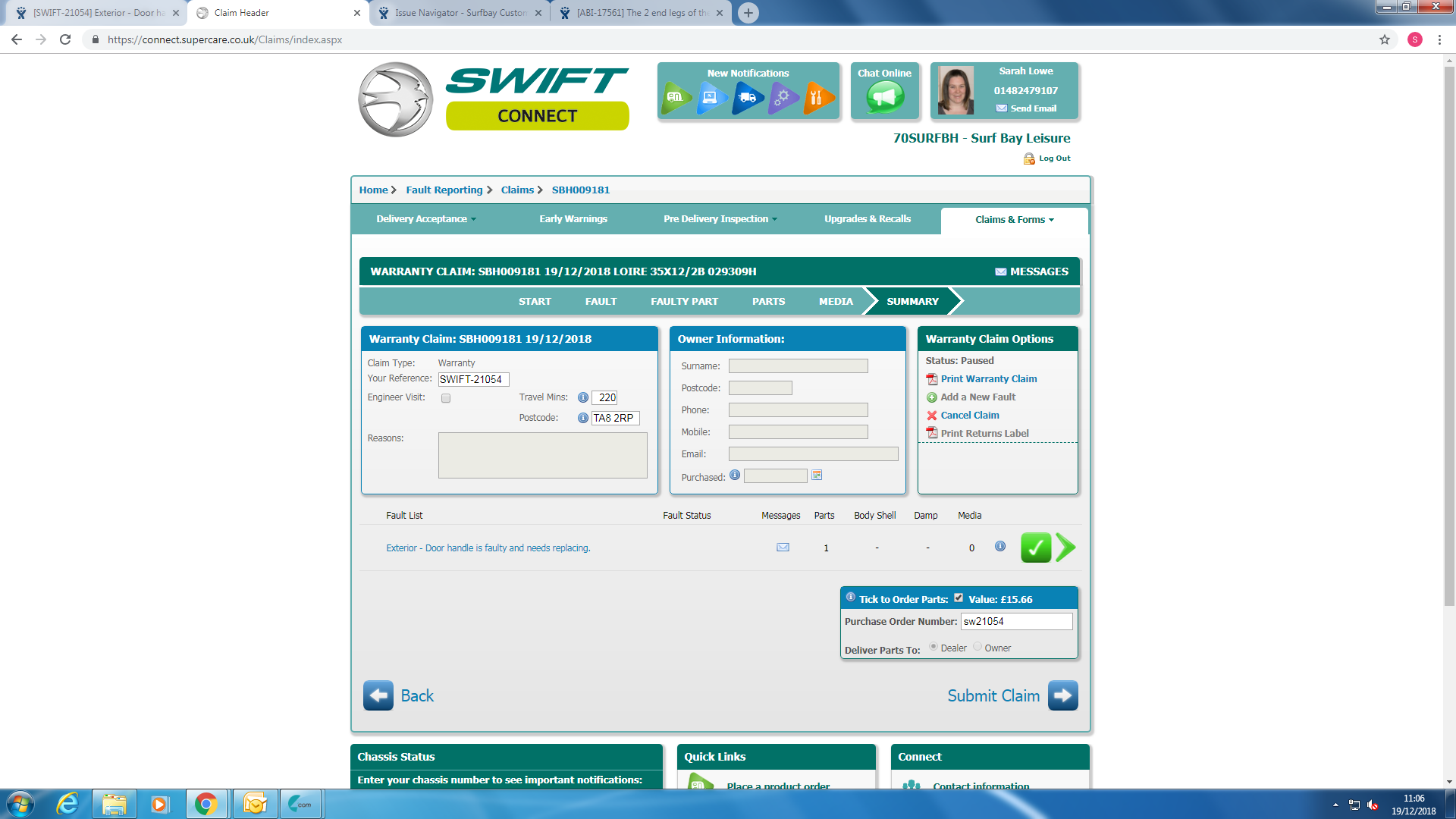The height and width of the screenshot is (819, 1456).
Task: Go to the FAULTY PART step tab
Action: (x=684, y=302)
